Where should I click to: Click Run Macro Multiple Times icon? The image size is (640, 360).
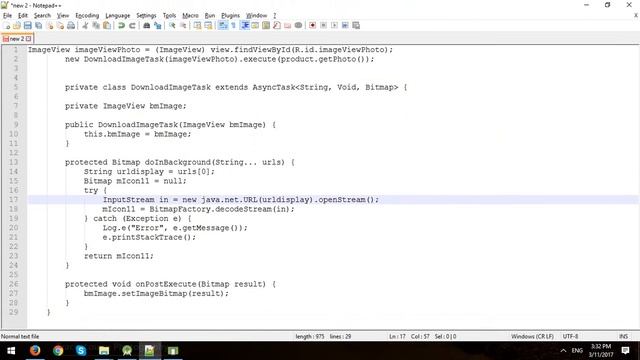coord(345,25)
